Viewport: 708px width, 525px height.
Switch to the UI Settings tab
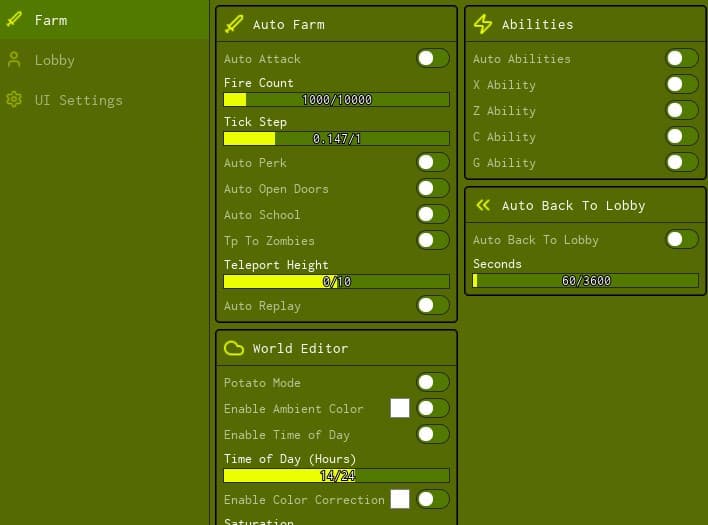(x=78, y=100)
